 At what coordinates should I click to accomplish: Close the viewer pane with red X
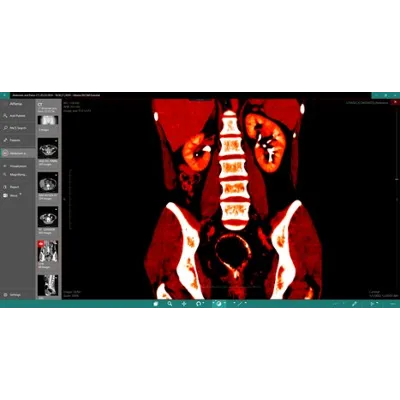click(395, 102)
